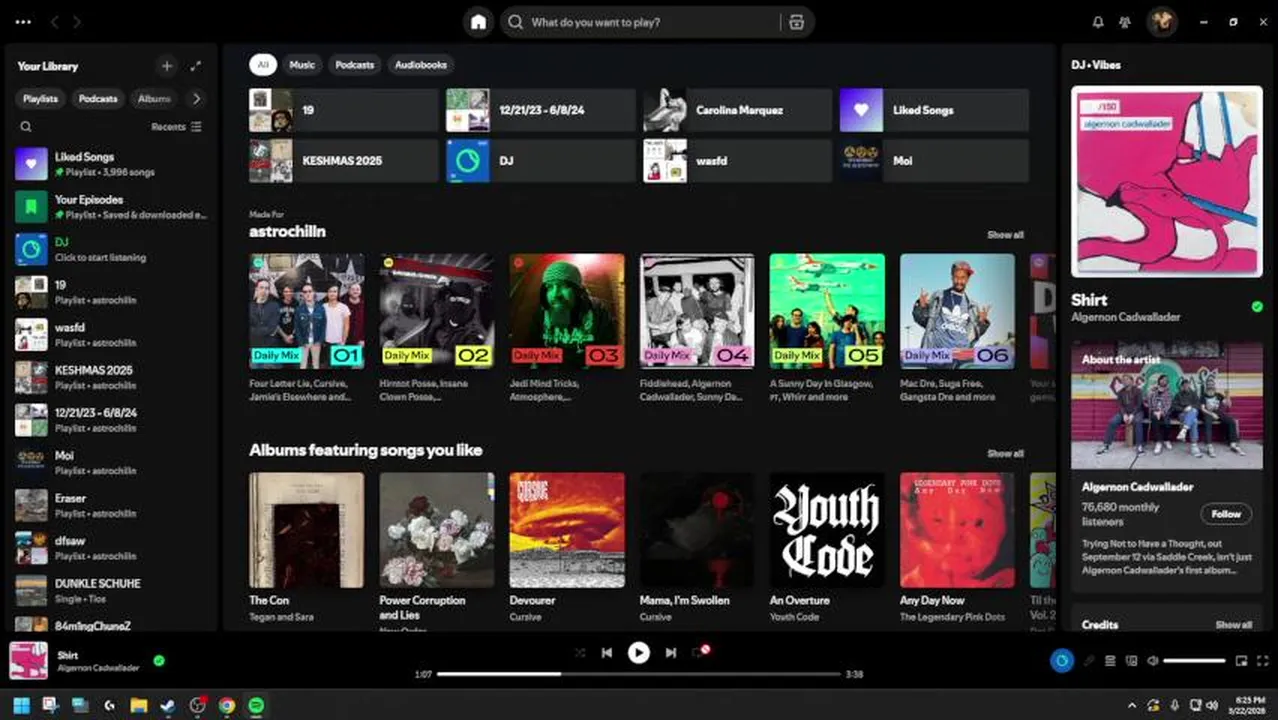Image resolution: width=1278 pixels, height=720 pixels.
Task: Select the All filter tab
Action: [263, 65]
